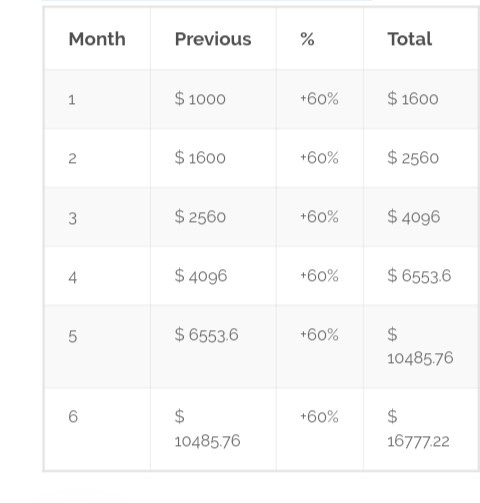This screenshot has width=480, height=503.
Task: Click the Previous column header
Action: point(213,39)
